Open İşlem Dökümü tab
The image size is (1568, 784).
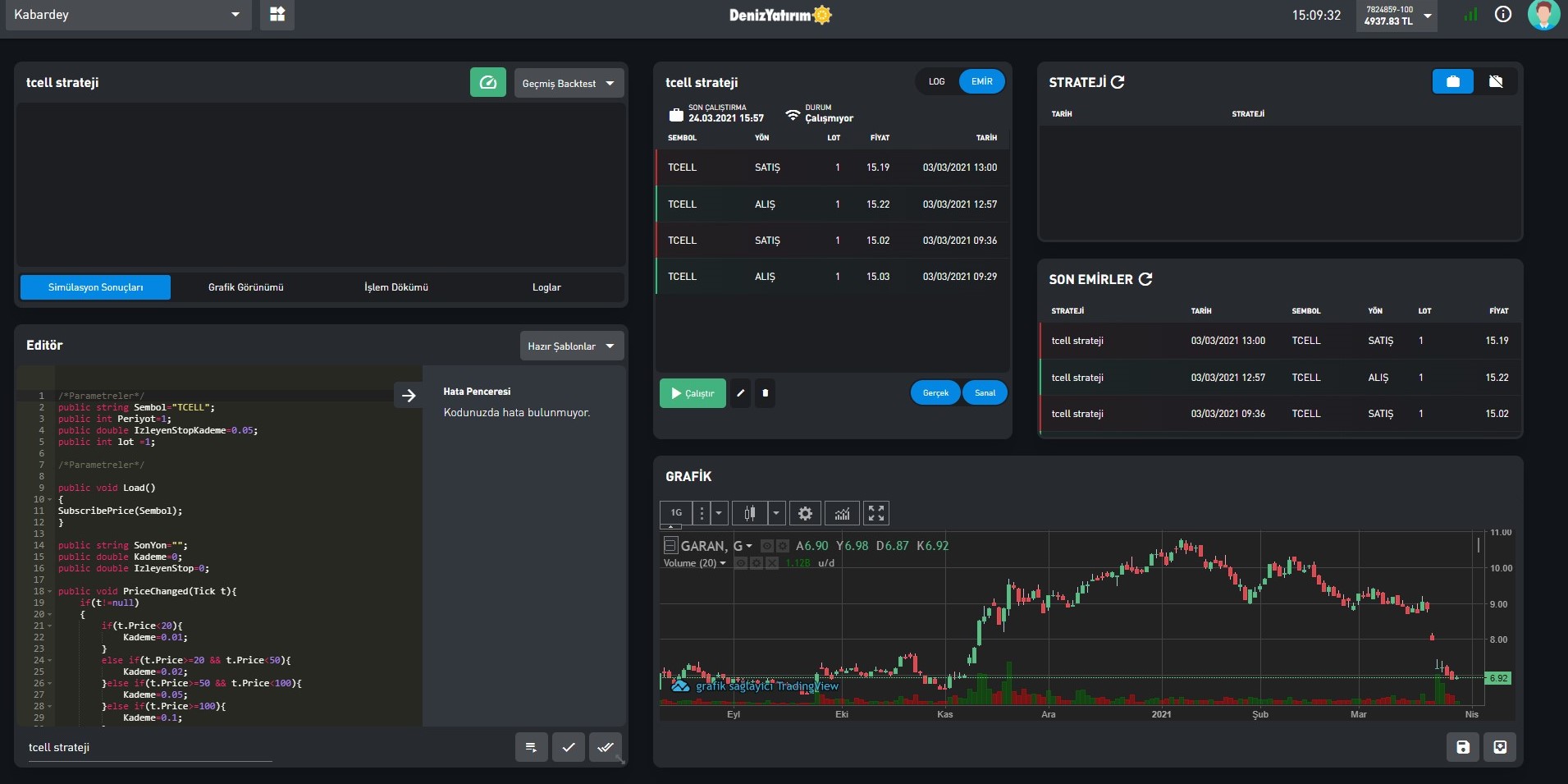tap(396, 287)
